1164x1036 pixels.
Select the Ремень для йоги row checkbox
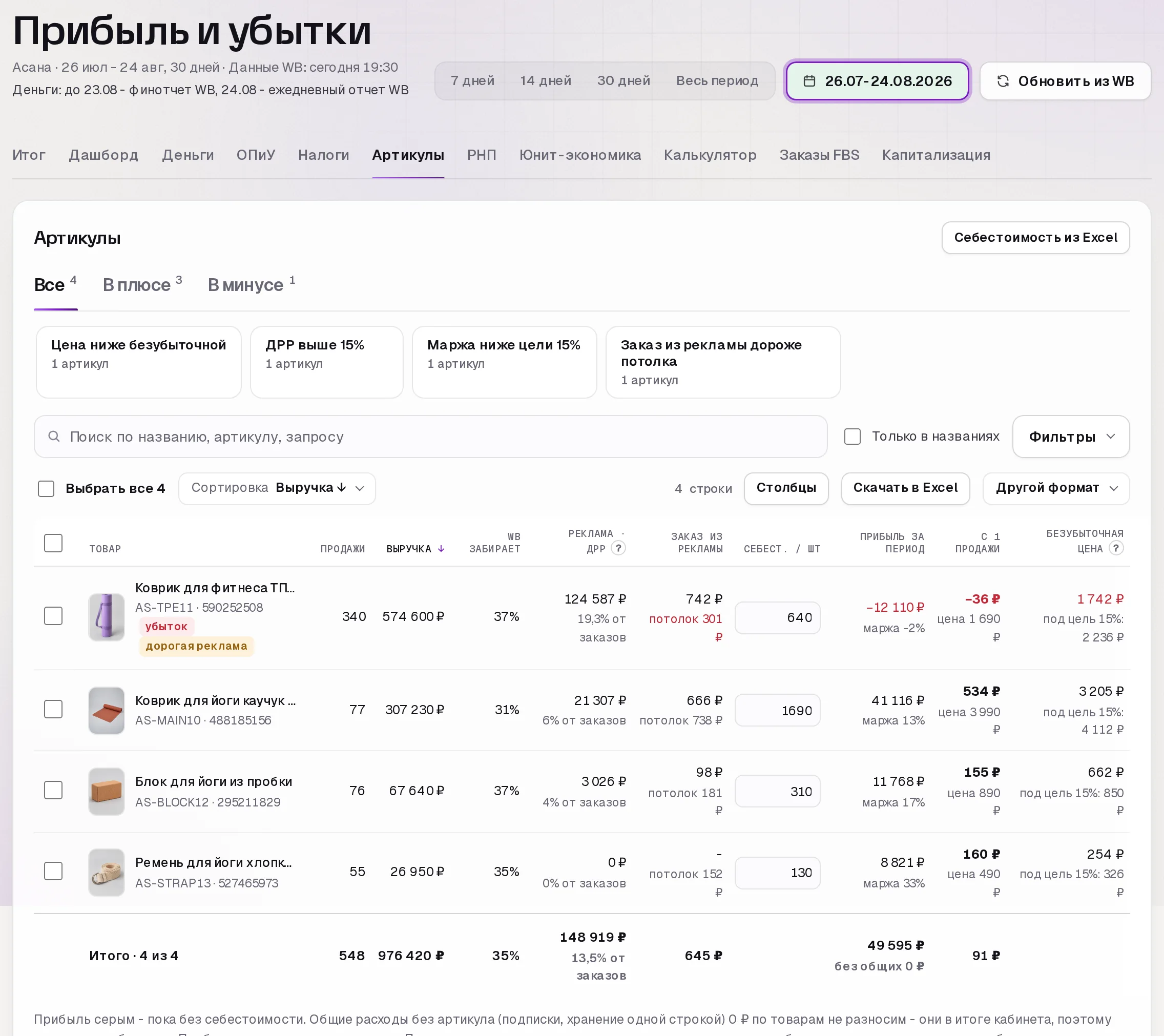point(53,871)
